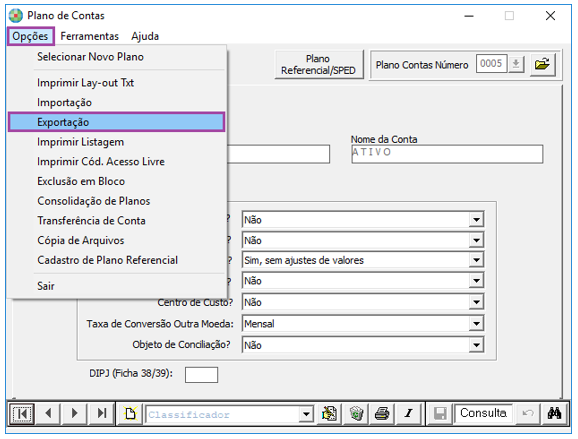This screenshot has height=439, width=578.
Task: Click the Plano Referencial/SPED button
Action: [319, 65]
